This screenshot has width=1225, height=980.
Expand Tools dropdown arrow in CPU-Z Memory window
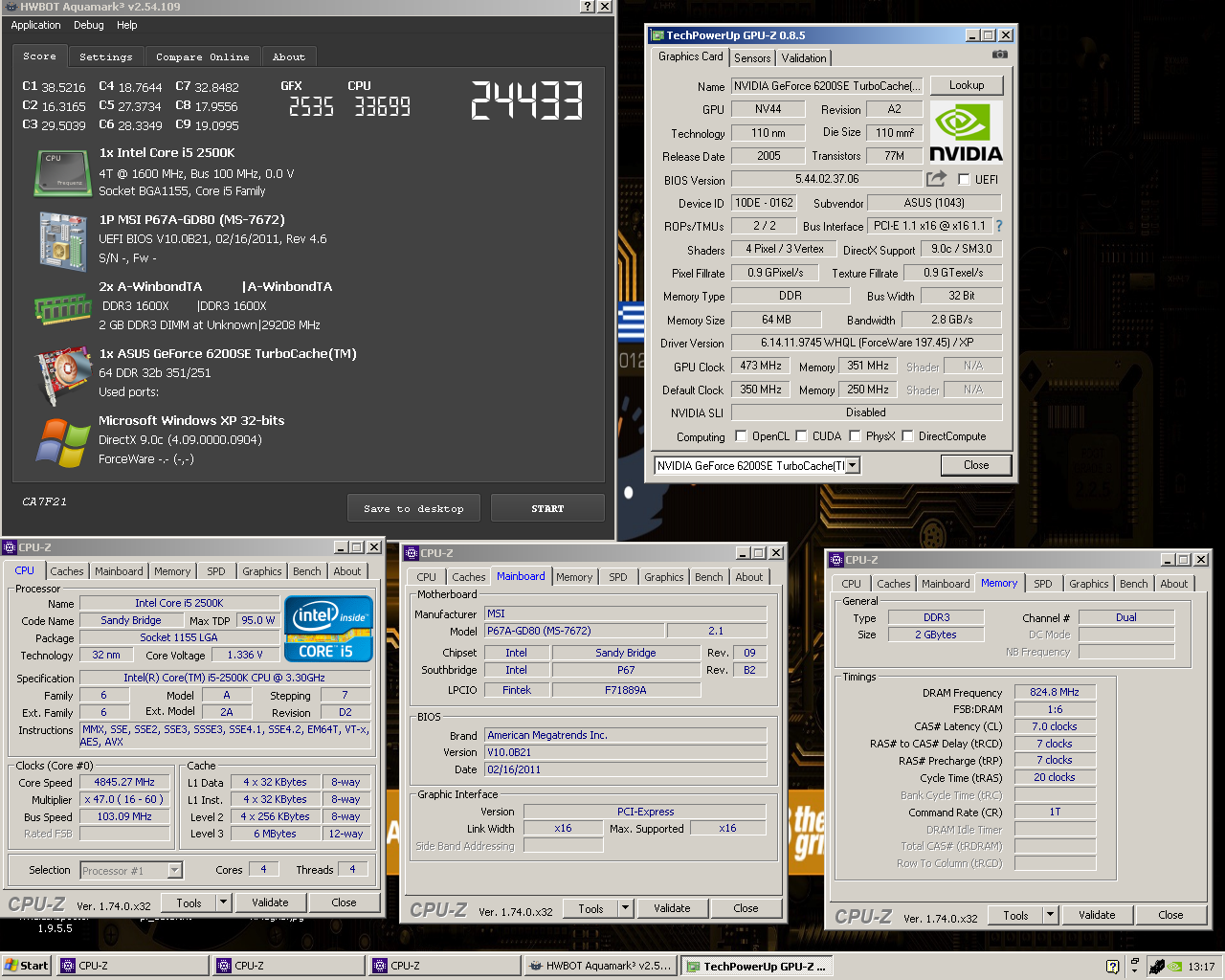point(1050,915)
